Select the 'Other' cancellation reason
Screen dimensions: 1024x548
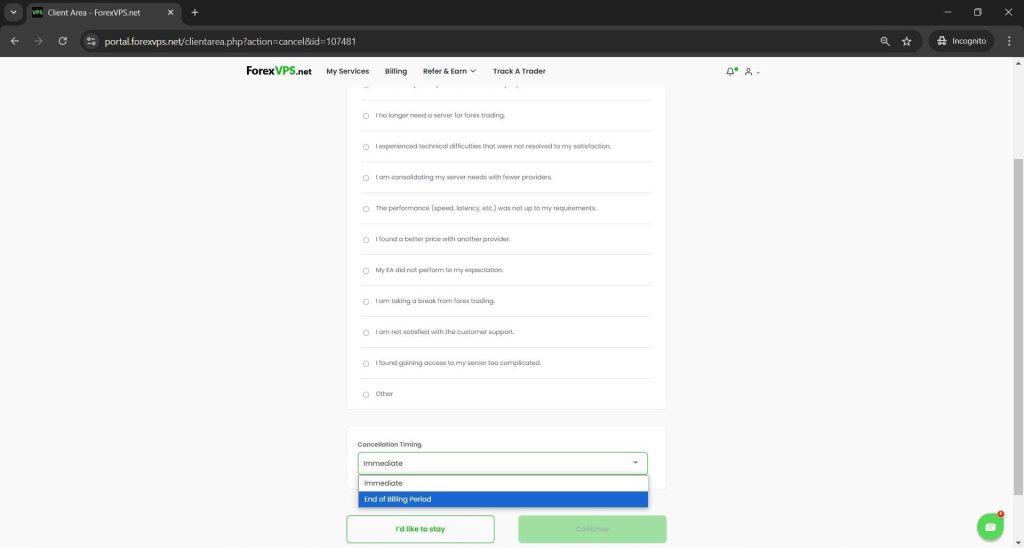tap(366, 395)
